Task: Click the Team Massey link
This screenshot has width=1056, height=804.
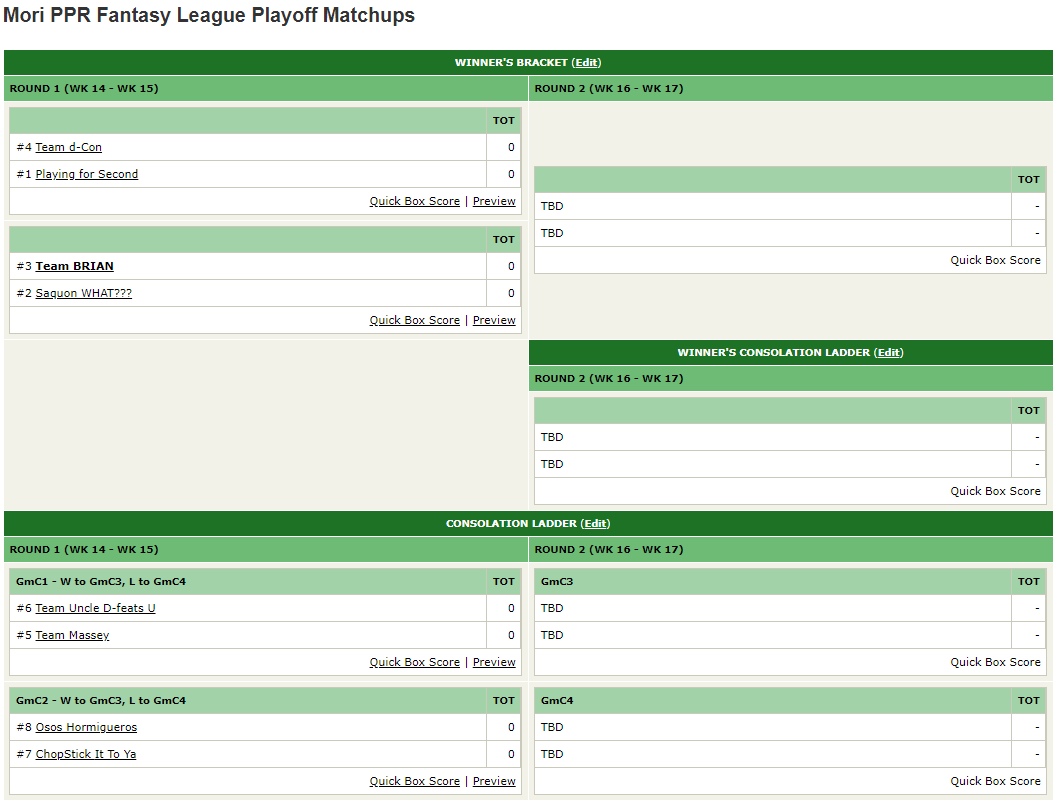Action: click(x=72, y=636)
